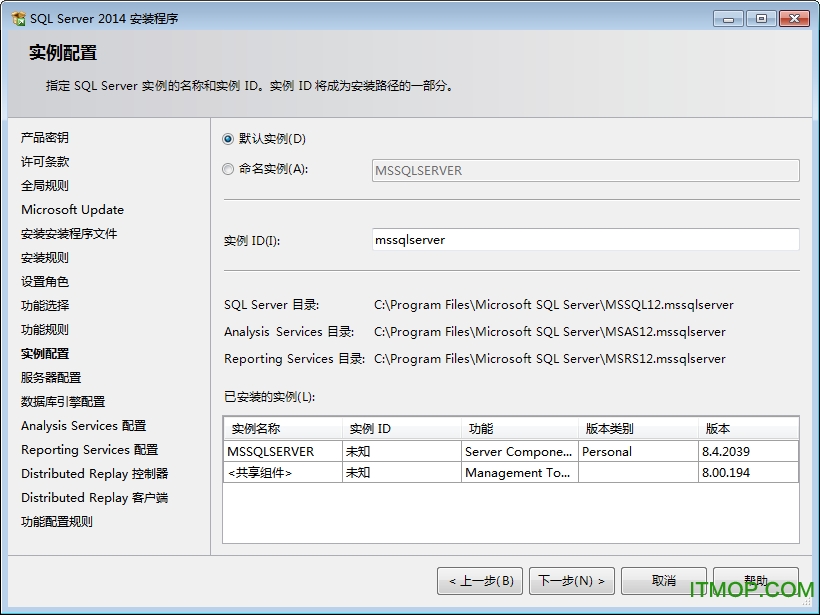The height and width of the screenshot is (615, 820).
Task: Open the 安装规则 step
Action: (x=45, y=258)
